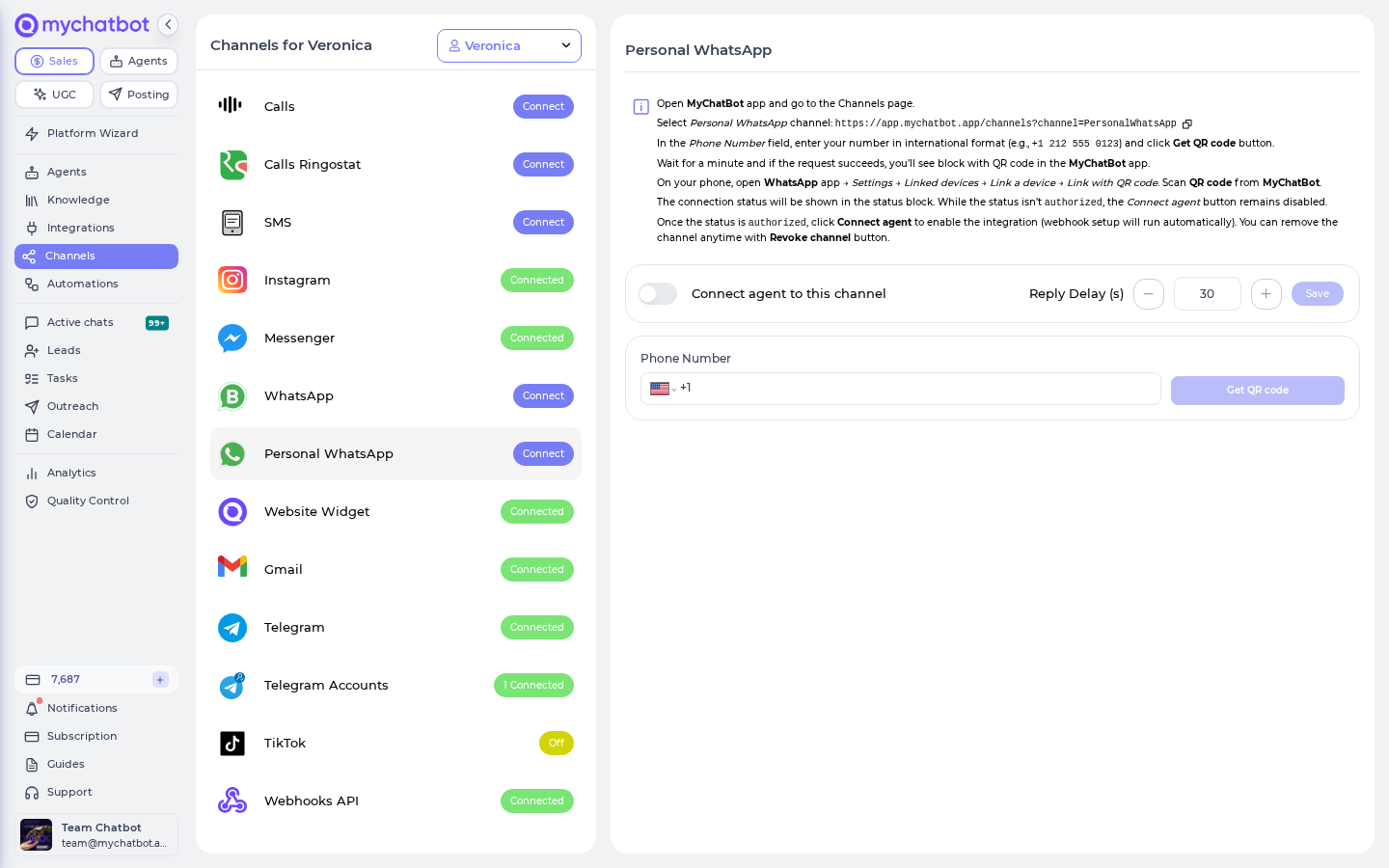This screenshot has width=1389, height=868.
Task: Select Channels in the sidebar
Action: (x=96, y=257)
